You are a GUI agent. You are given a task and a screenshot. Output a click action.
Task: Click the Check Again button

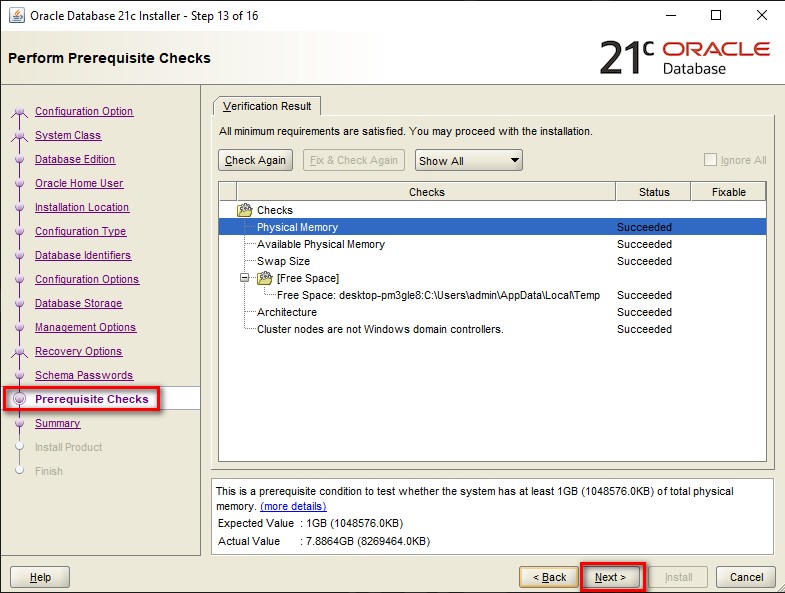[x=255, y=160]
